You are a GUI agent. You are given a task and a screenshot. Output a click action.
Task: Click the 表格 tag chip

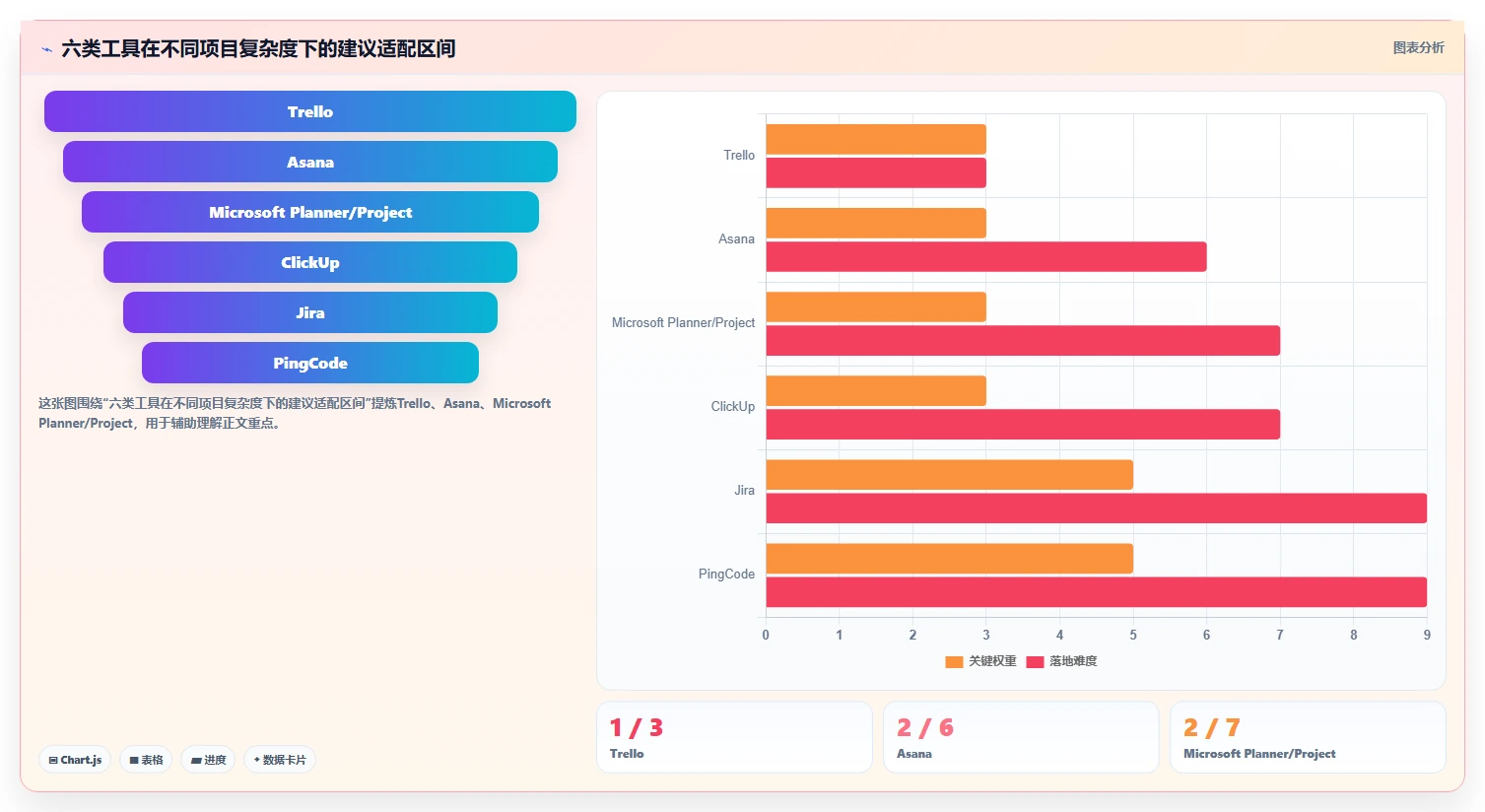tap(146, 760)
